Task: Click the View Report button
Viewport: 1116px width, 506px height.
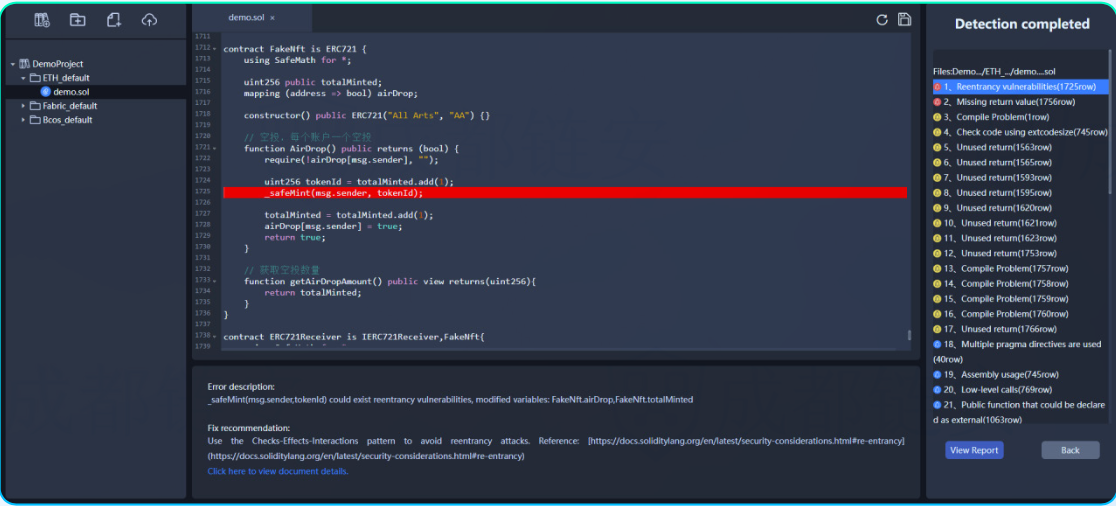Action: [x=974, y=450]
